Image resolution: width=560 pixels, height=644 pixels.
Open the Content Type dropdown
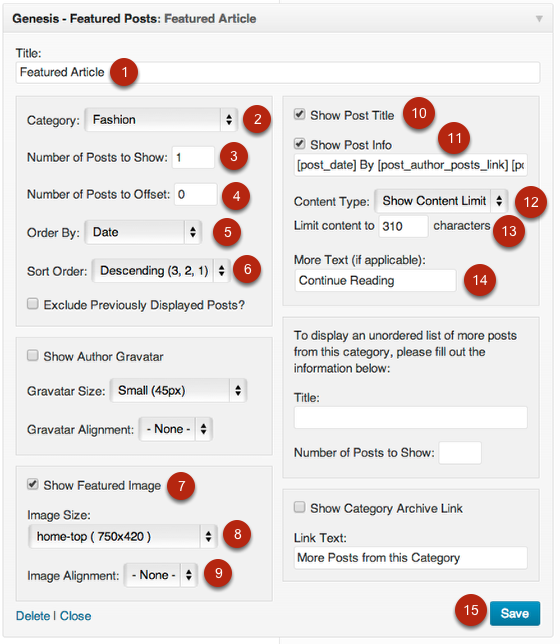441,201
